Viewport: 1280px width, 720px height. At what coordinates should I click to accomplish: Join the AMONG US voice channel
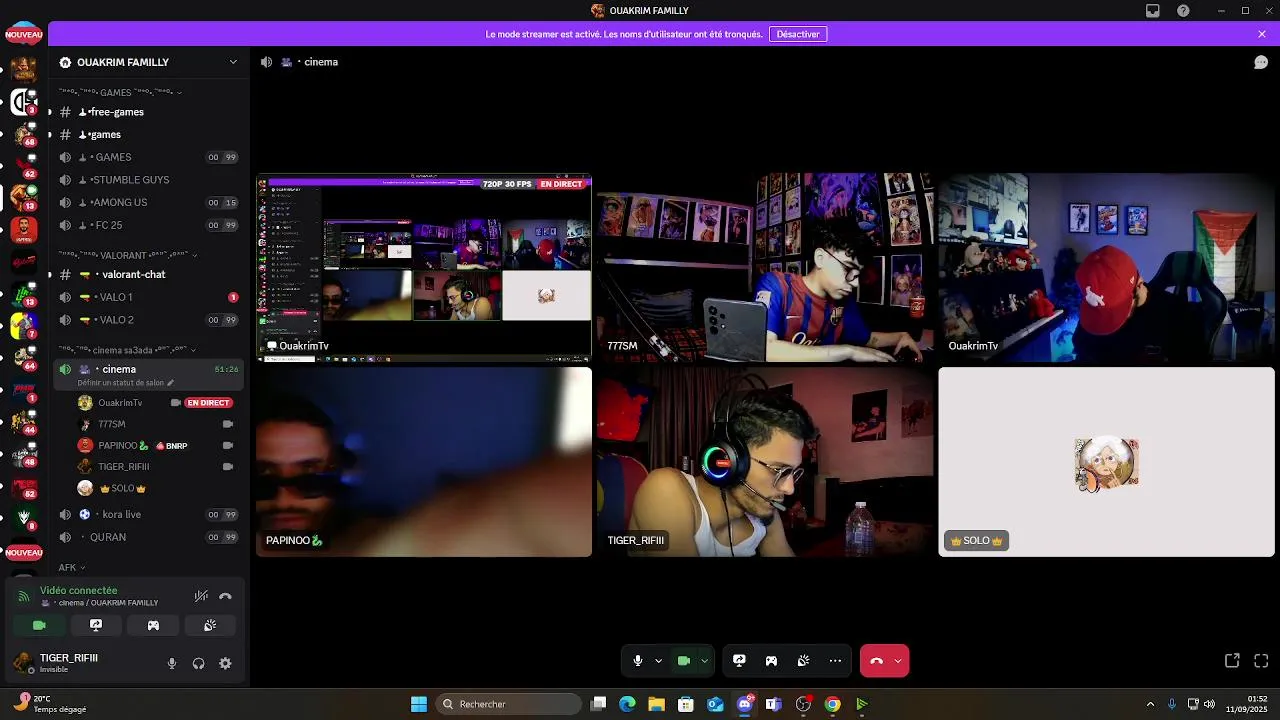[149, 202]
